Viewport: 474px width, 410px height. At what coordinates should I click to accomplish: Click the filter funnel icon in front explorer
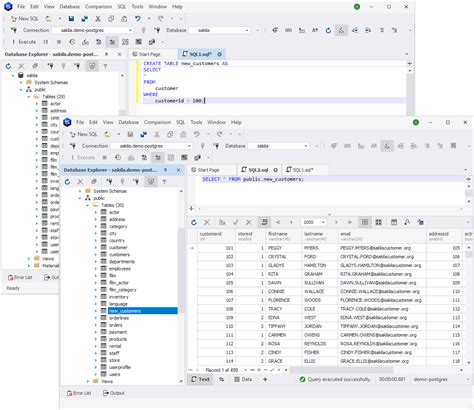coord(164,182)
